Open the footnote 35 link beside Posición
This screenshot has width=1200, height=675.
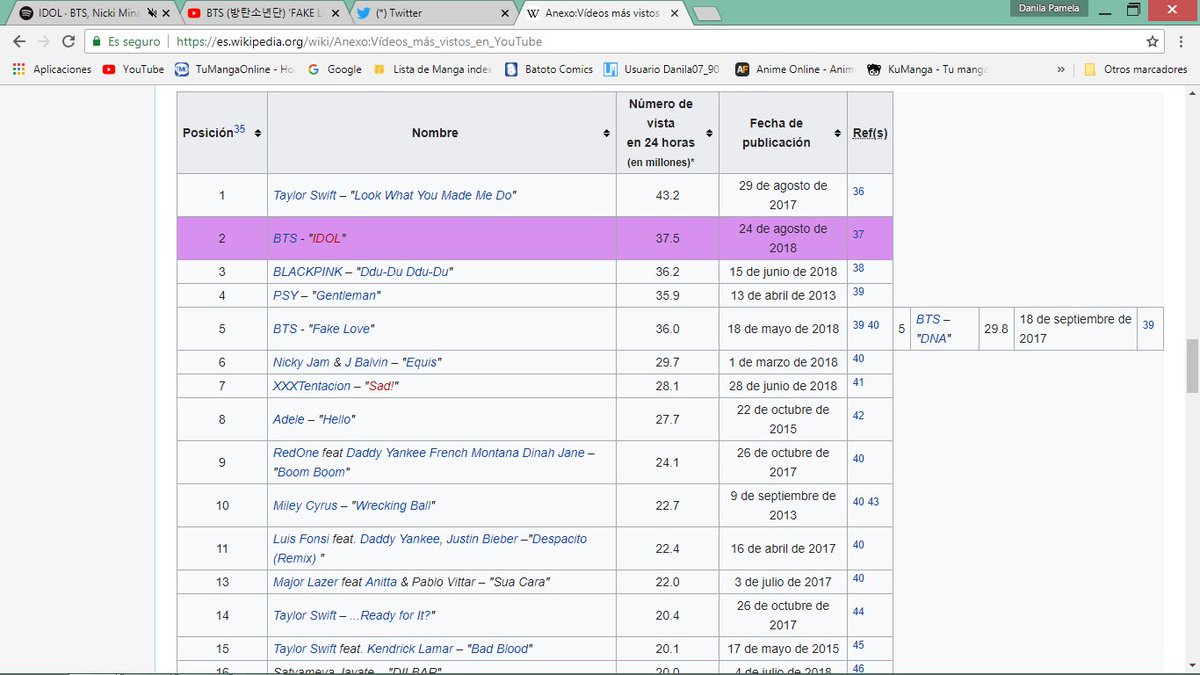[x=240, y=129]
